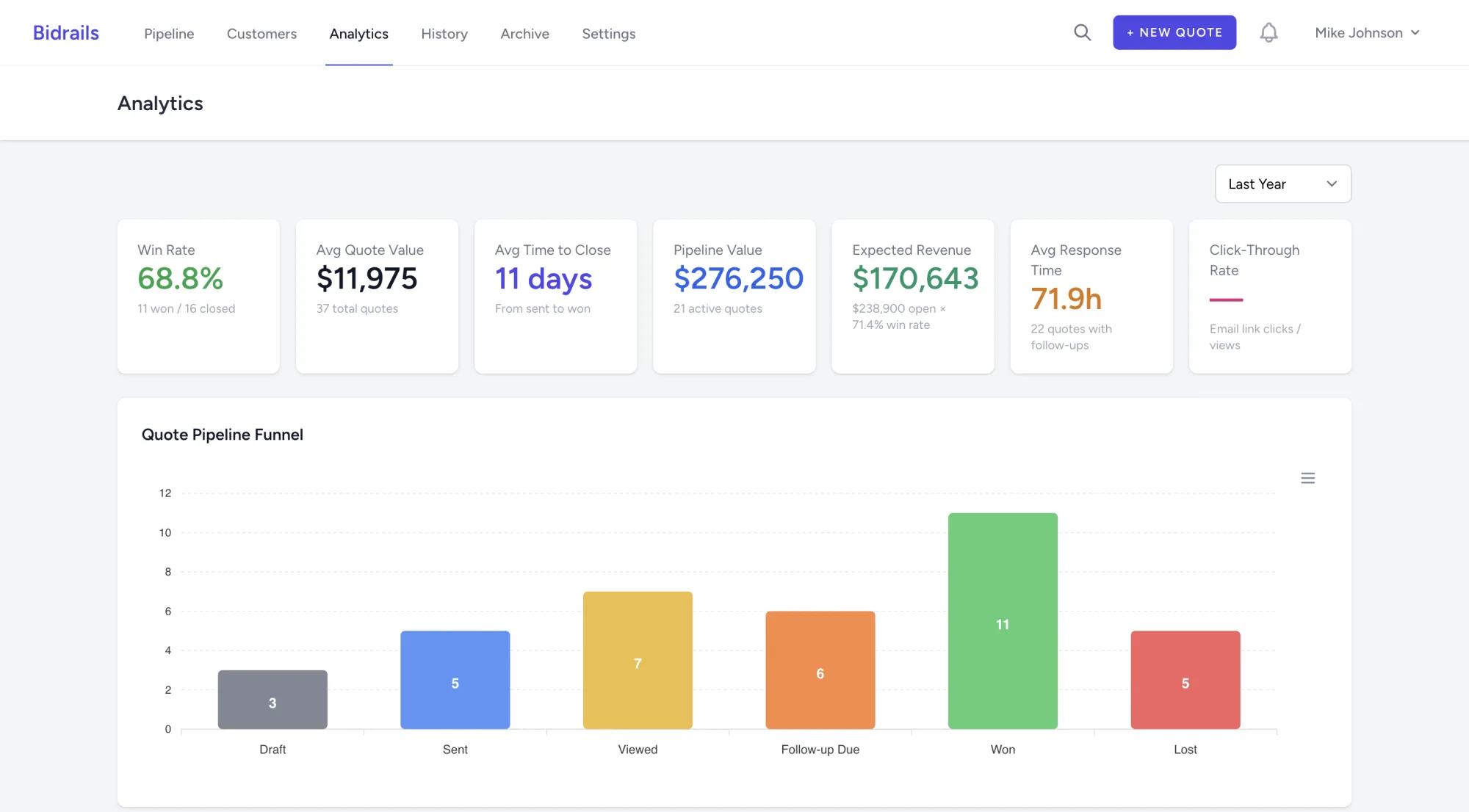Select the yellow Viewed bar
Viewport: 1469px width, 812px height.
[x=638, y=660]
